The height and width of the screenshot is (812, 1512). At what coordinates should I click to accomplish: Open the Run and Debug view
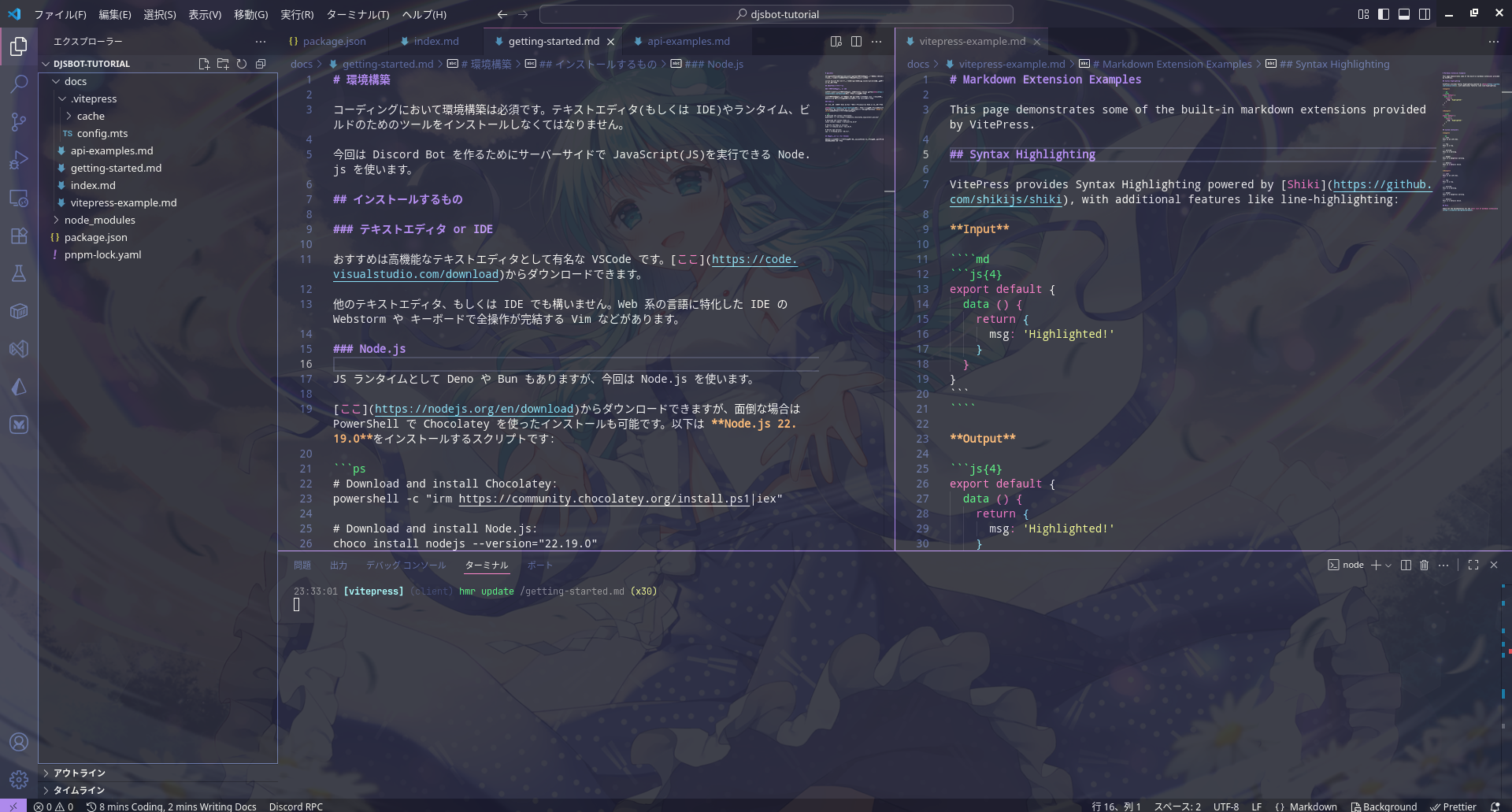(19, 161)
